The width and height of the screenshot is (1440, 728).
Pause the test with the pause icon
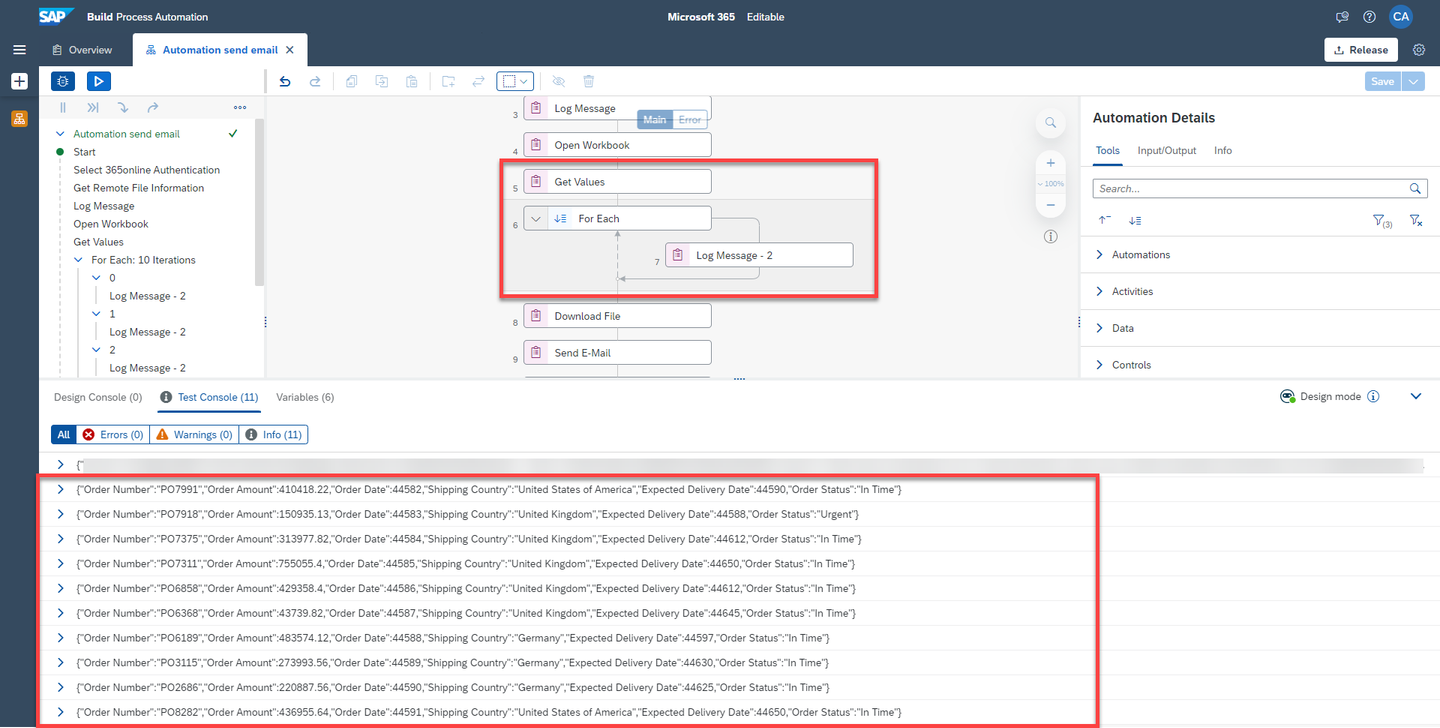point(63,107)
